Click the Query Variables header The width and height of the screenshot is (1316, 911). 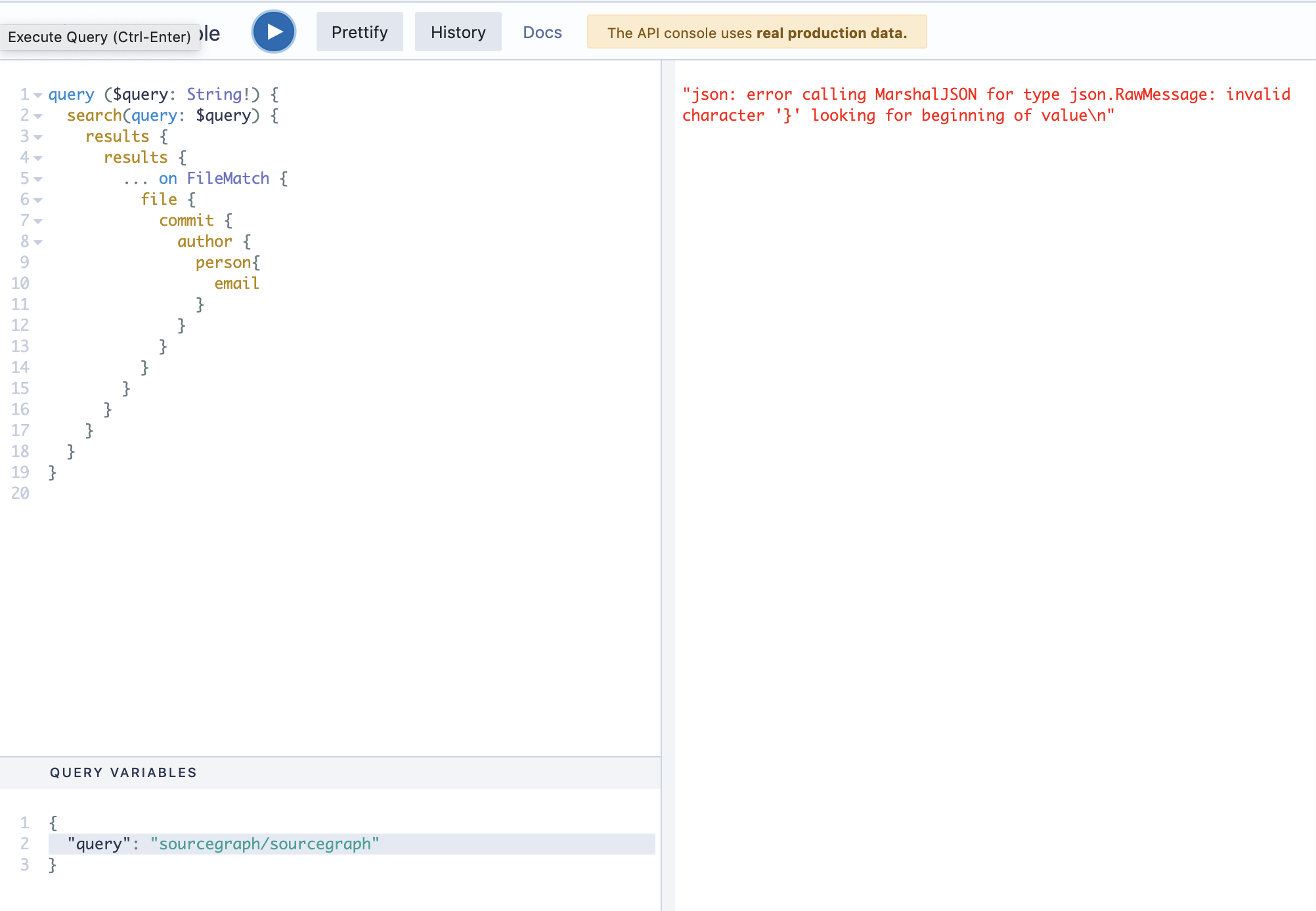tap(123, 773)
